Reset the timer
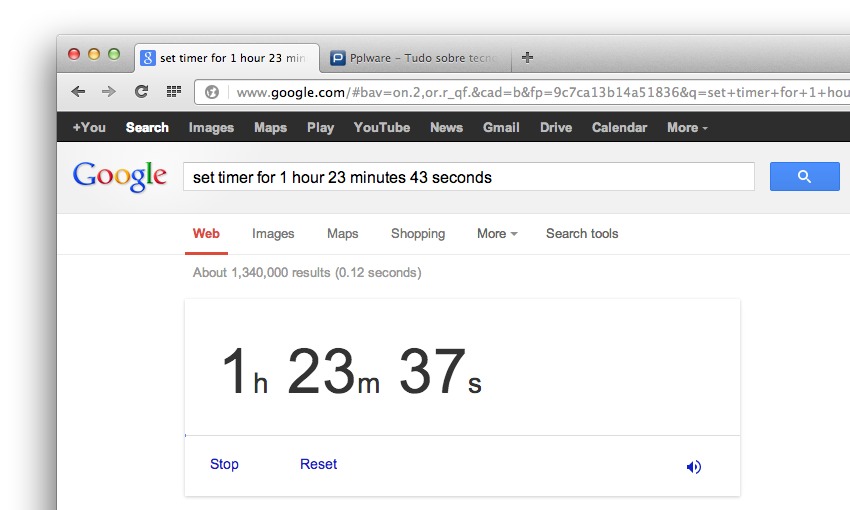Screen dimensions: 850x510 tap(318, 464)
